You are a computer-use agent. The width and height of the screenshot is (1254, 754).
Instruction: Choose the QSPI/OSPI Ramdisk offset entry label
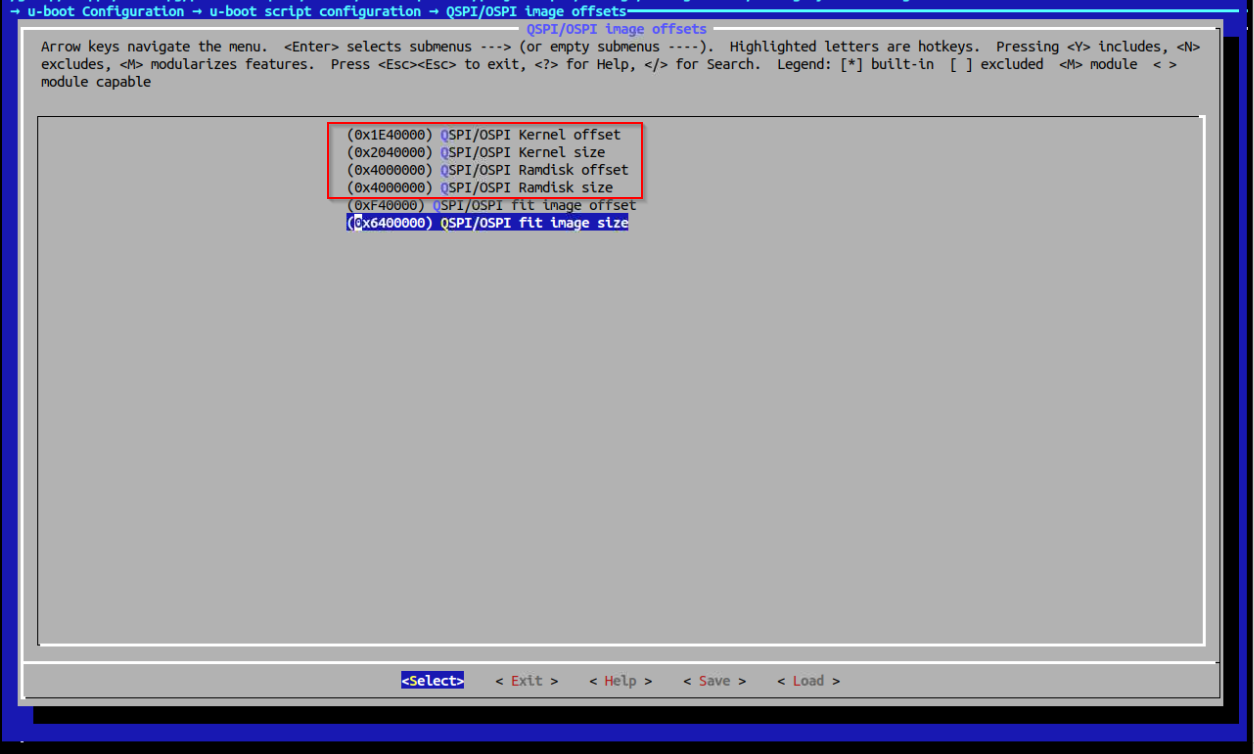pos(534,170)
